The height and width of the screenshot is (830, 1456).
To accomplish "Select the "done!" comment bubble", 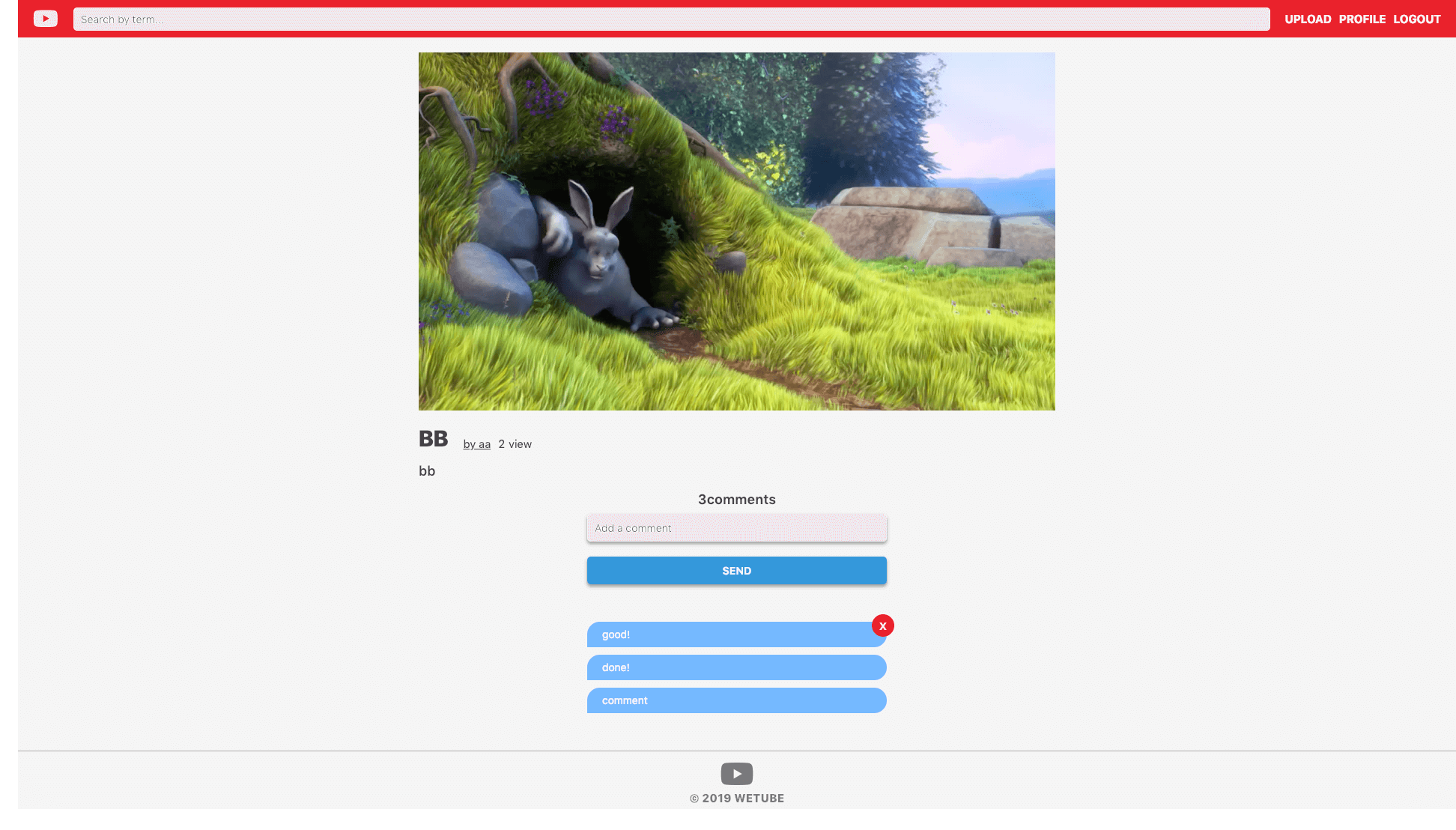I will coord(736,667).
